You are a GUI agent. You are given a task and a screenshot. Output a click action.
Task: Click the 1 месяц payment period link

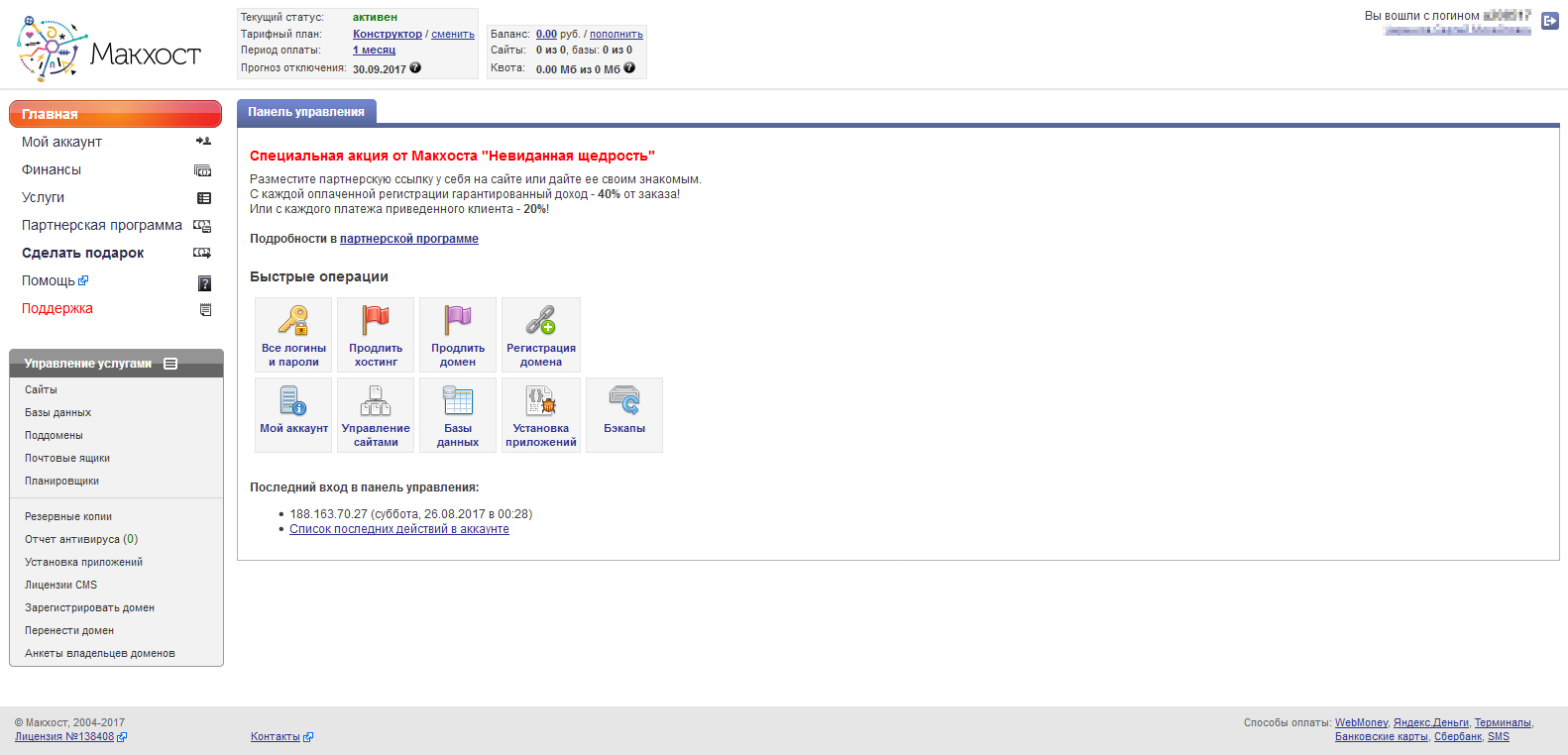[x=374, y=50]
